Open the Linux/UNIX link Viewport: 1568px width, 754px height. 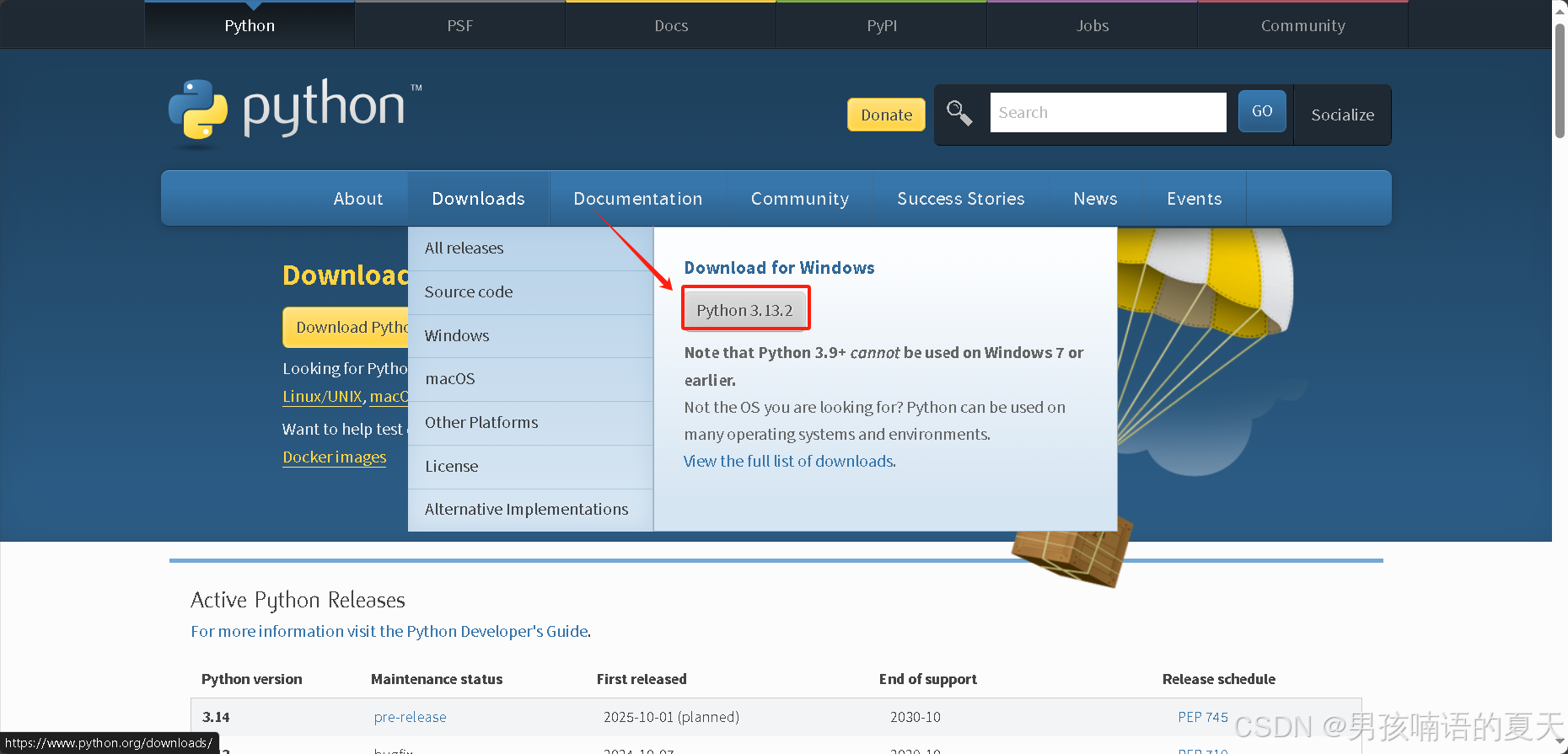pyautogui.click(x=322, y=397)
